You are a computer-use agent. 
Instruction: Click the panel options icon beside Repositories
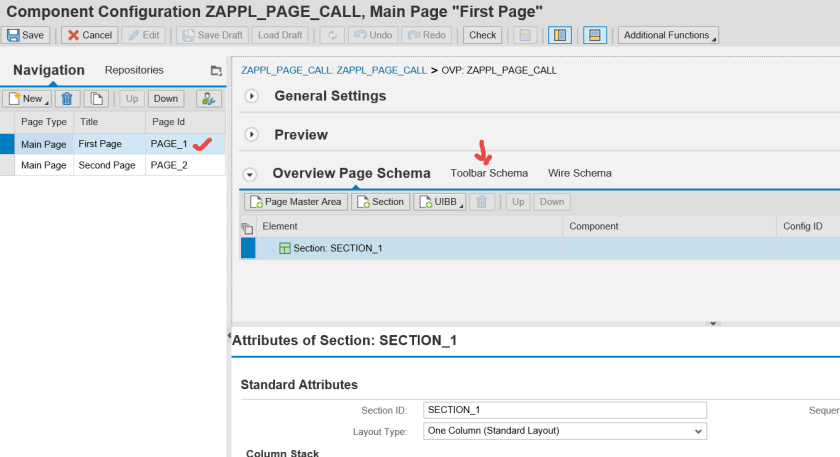tap(216, 71)
